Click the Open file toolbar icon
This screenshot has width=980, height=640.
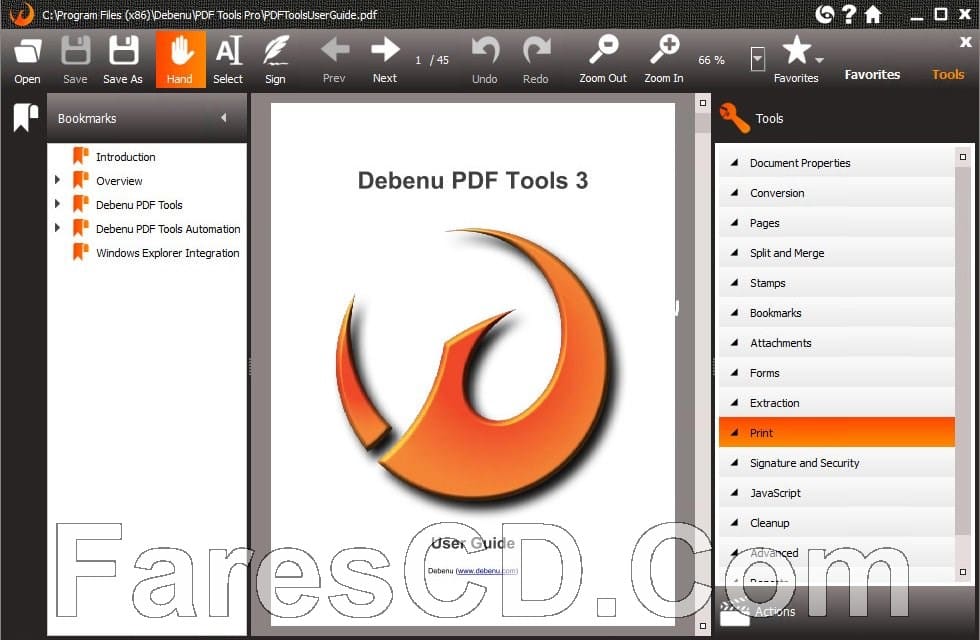coord(28,51)
